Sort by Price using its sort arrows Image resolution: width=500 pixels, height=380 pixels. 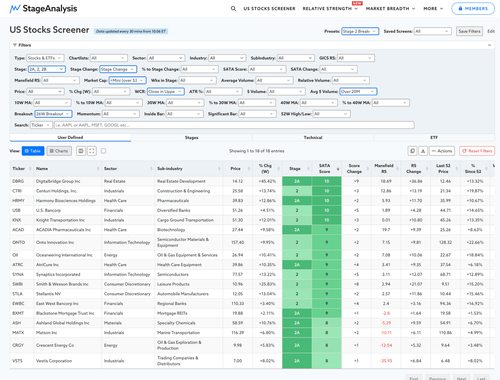point(249,169)
